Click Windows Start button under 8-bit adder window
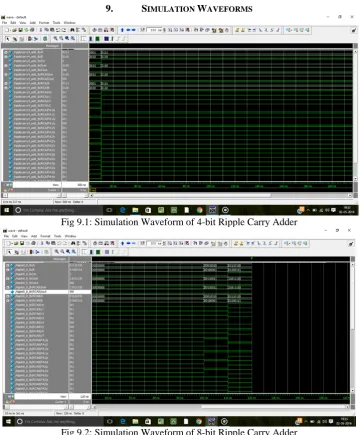 tap(8, 422)
